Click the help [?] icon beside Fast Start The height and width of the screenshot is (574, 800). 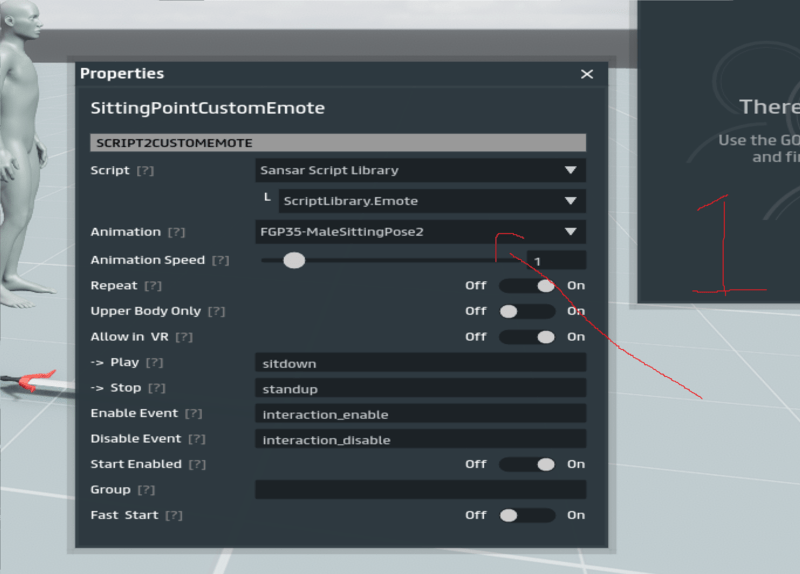tap(174, 516)
